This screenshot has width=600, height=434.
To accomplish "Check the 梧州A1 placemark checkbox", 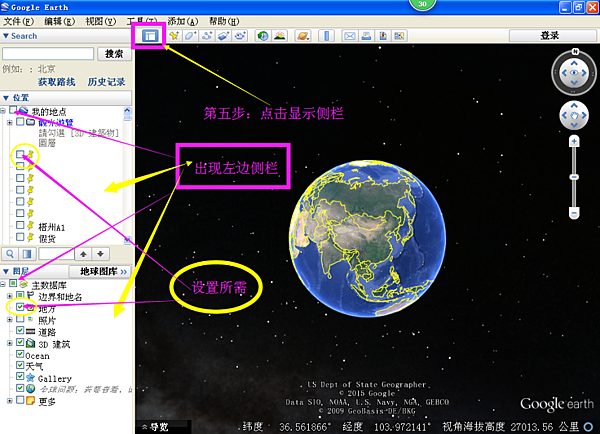I will click(x=20, y=225).
